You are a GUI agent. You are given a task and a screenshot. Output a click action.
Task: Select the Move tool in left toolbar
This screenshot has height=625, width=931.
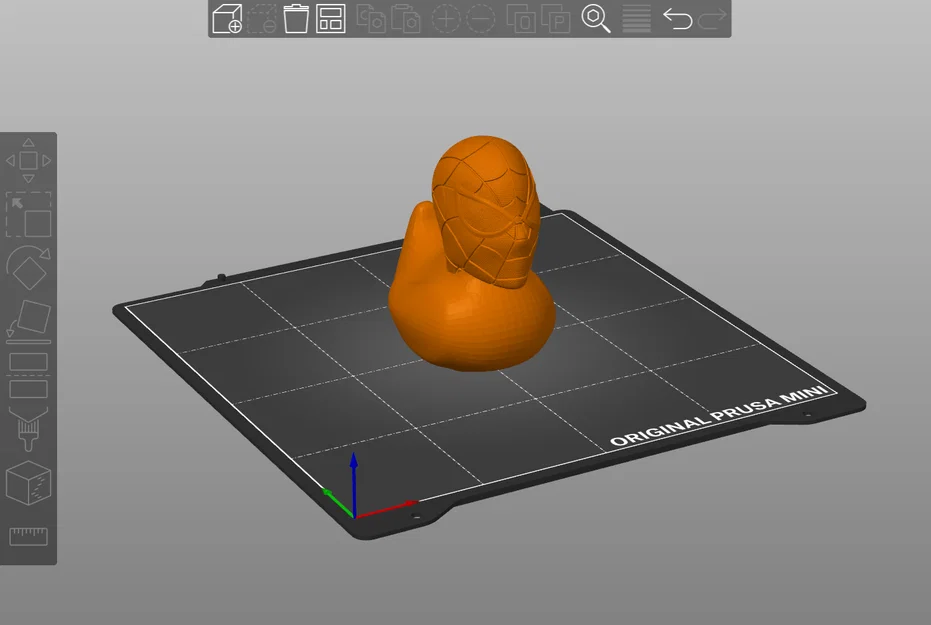point(28,160)
